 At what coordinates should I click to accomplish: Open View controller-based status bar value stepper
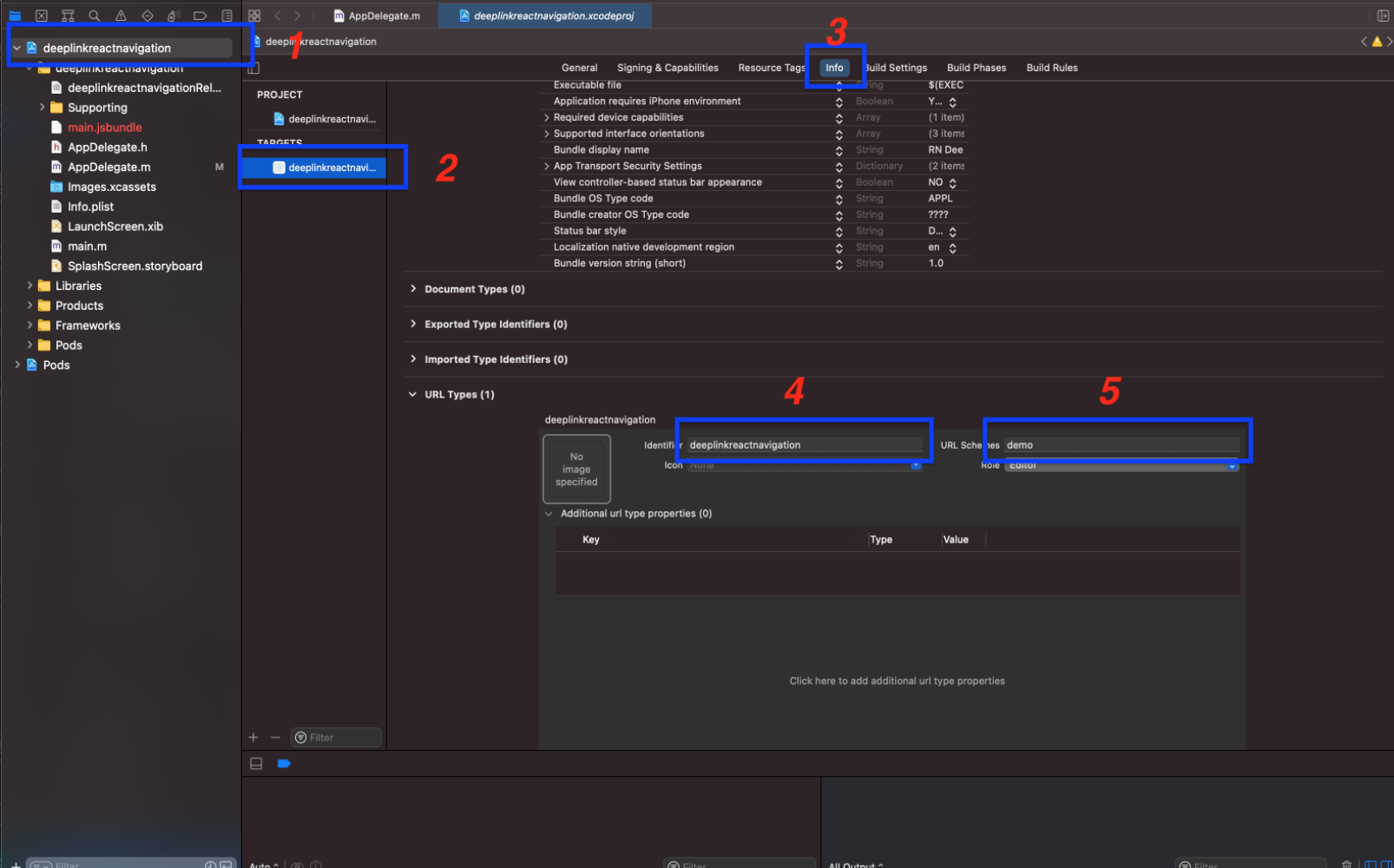coord(952,183)
